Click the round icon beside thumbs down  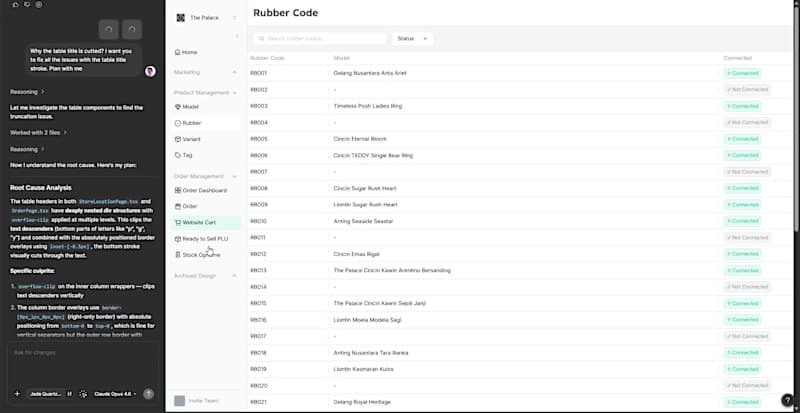pos(39,5)
